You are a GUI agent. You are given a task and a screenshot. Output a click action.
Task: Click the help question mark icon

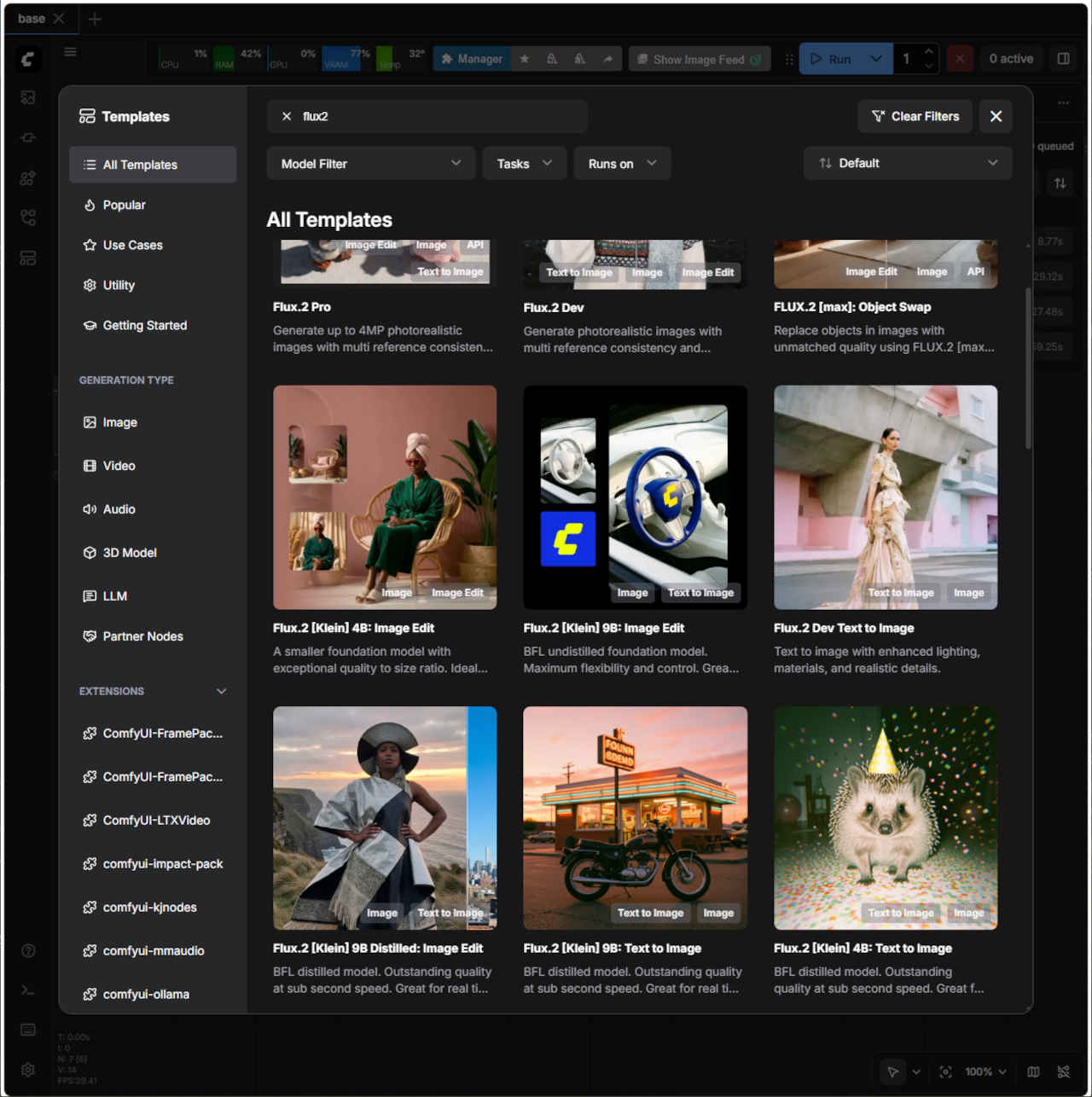[x=28, y=950]
